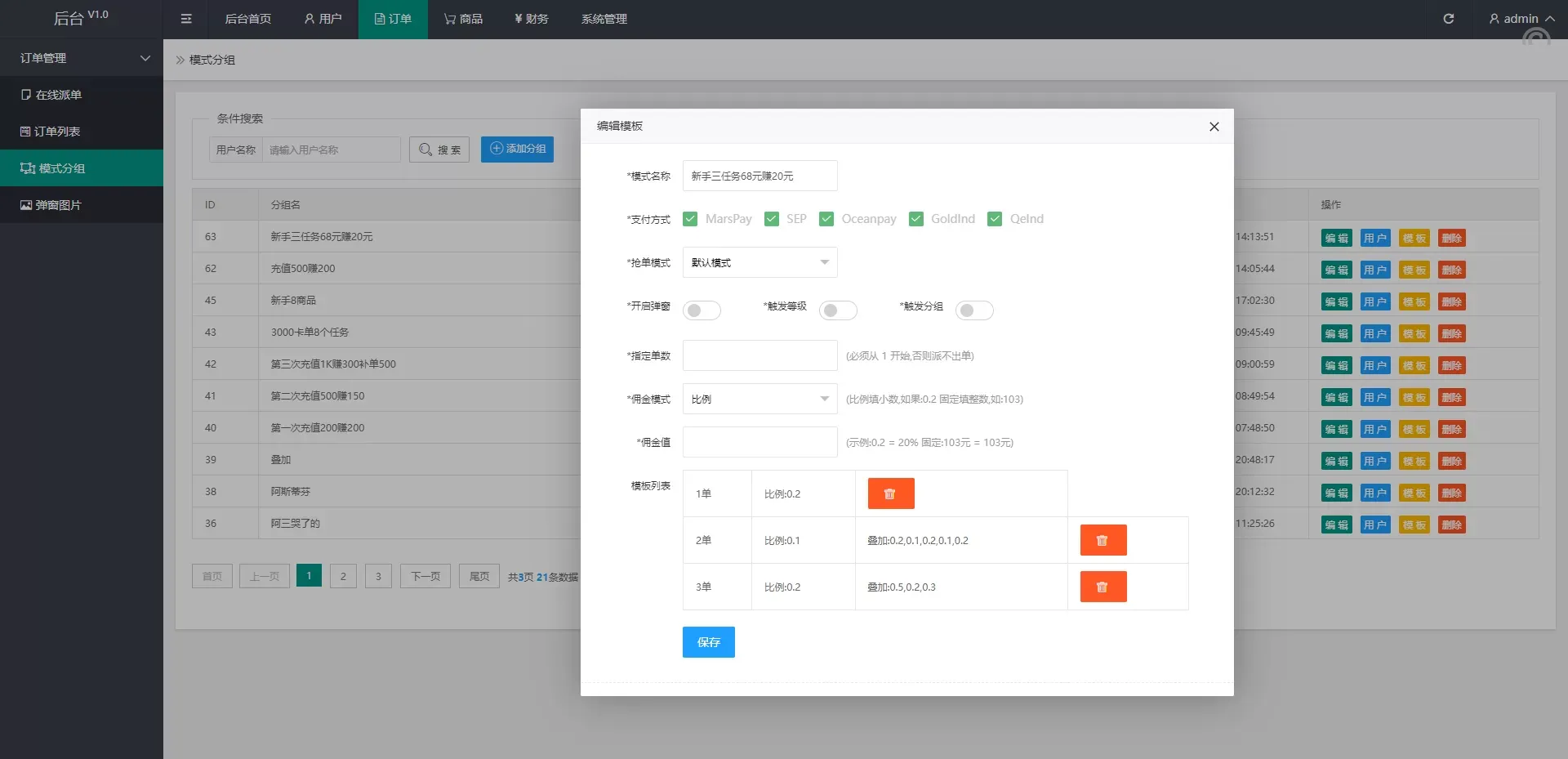The image size is (1568, 759).
Task: Click the refresh icon in top bar
Action: pos(1448,19)
